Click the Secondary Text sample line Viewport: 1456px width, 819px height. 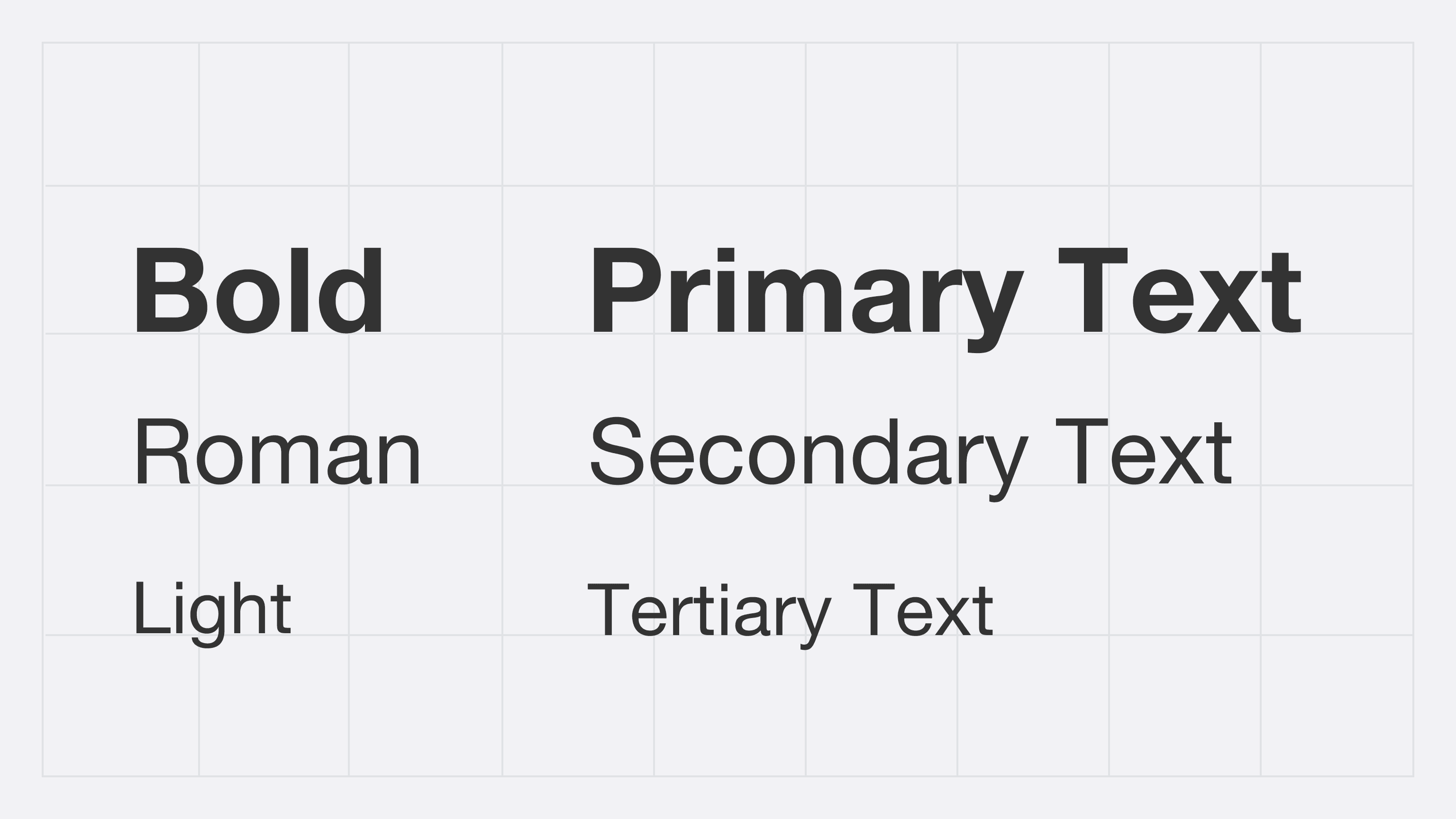[x=910, y=459]
